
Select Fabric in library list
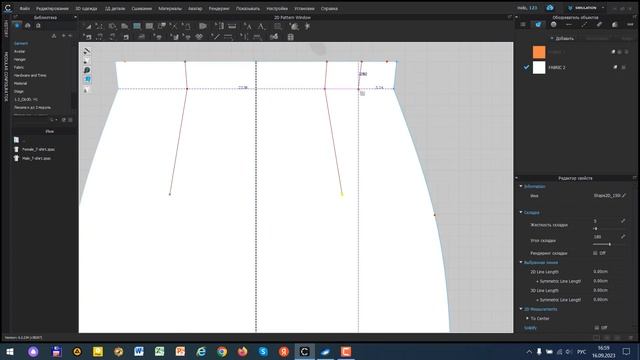[x=19, y=67]
